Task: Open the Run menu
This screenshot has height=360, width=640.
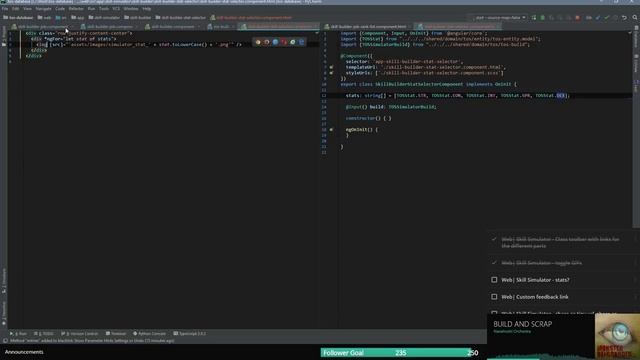Action: click(91, 9)
